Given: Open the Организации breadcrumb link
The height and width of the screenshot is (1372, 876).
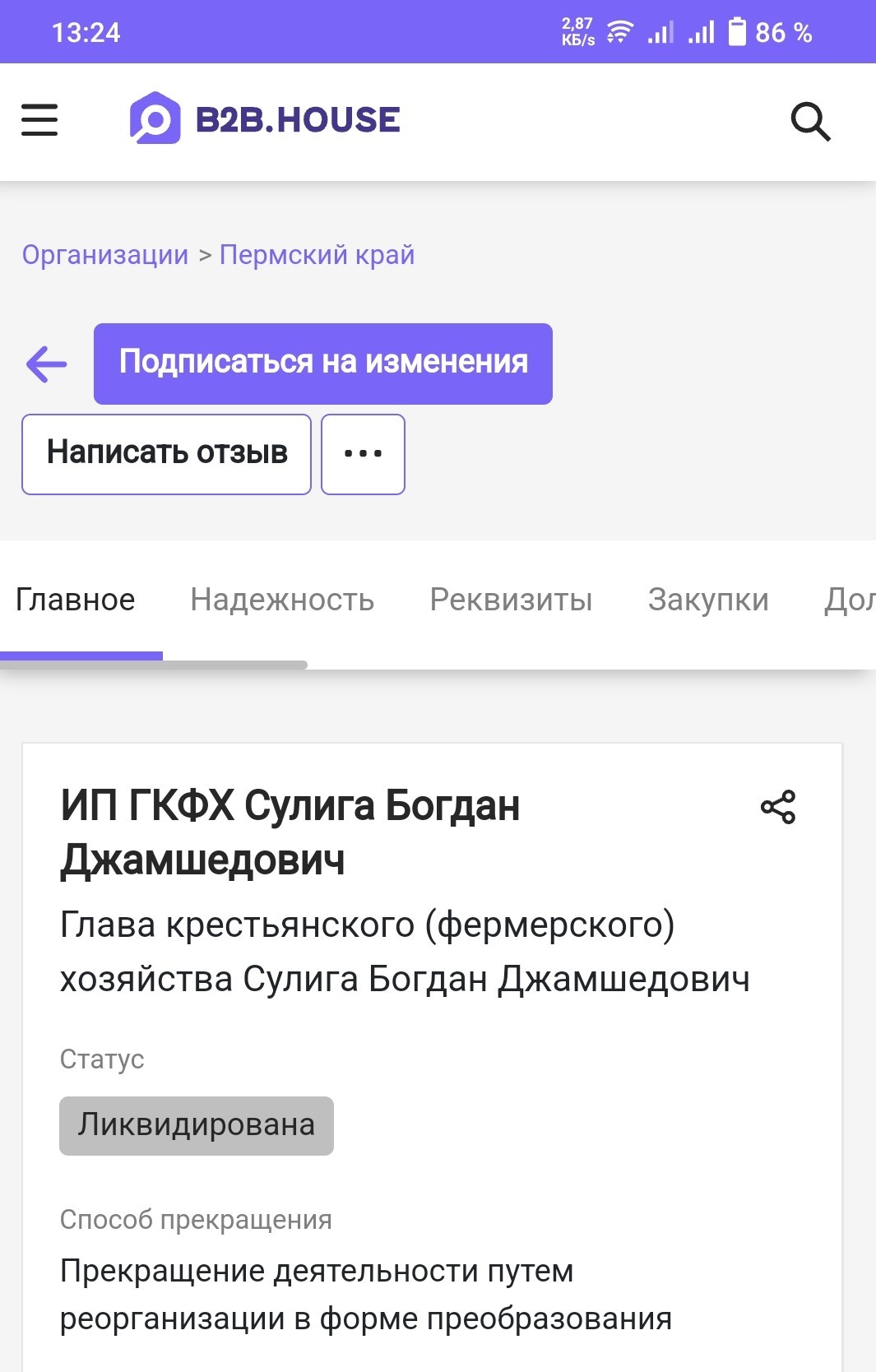Looking at the screenshot, I should pos(105,255).
